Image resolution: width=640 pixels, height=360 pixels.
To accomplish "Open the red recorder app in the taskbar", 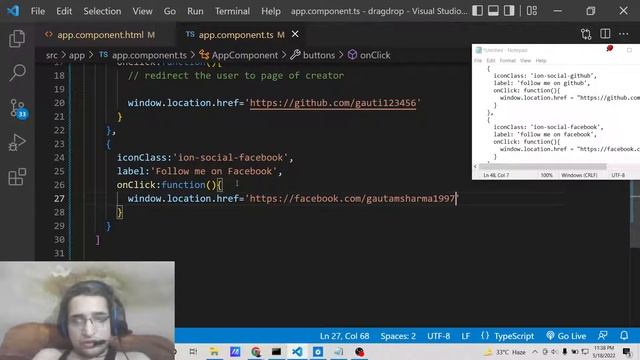I will click(360, 352).
